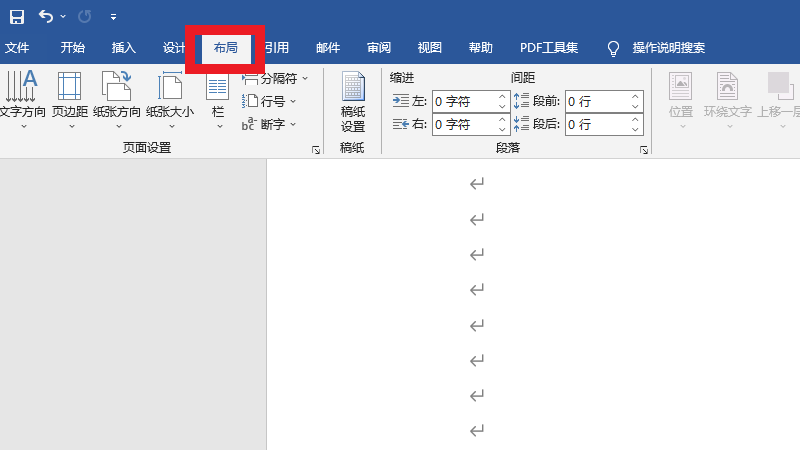Open the 行号 line numbers menu
This screenshot has width=800, height=450.
(x=269, y=102)
